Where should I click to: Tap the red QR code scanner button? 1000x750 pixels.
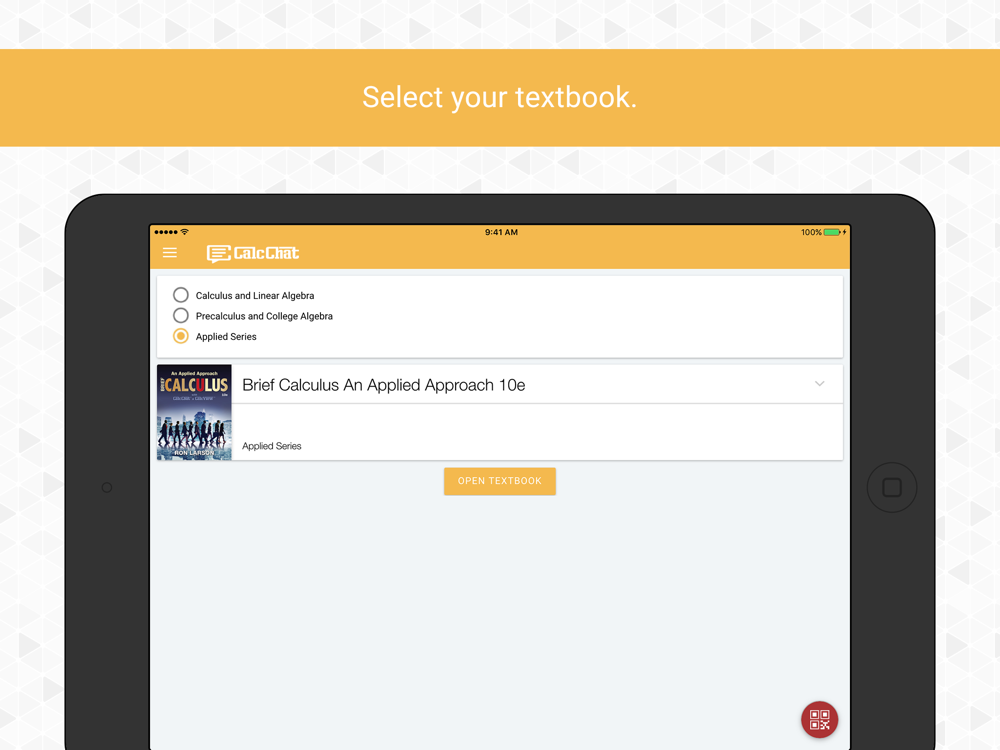click(820, 719)
